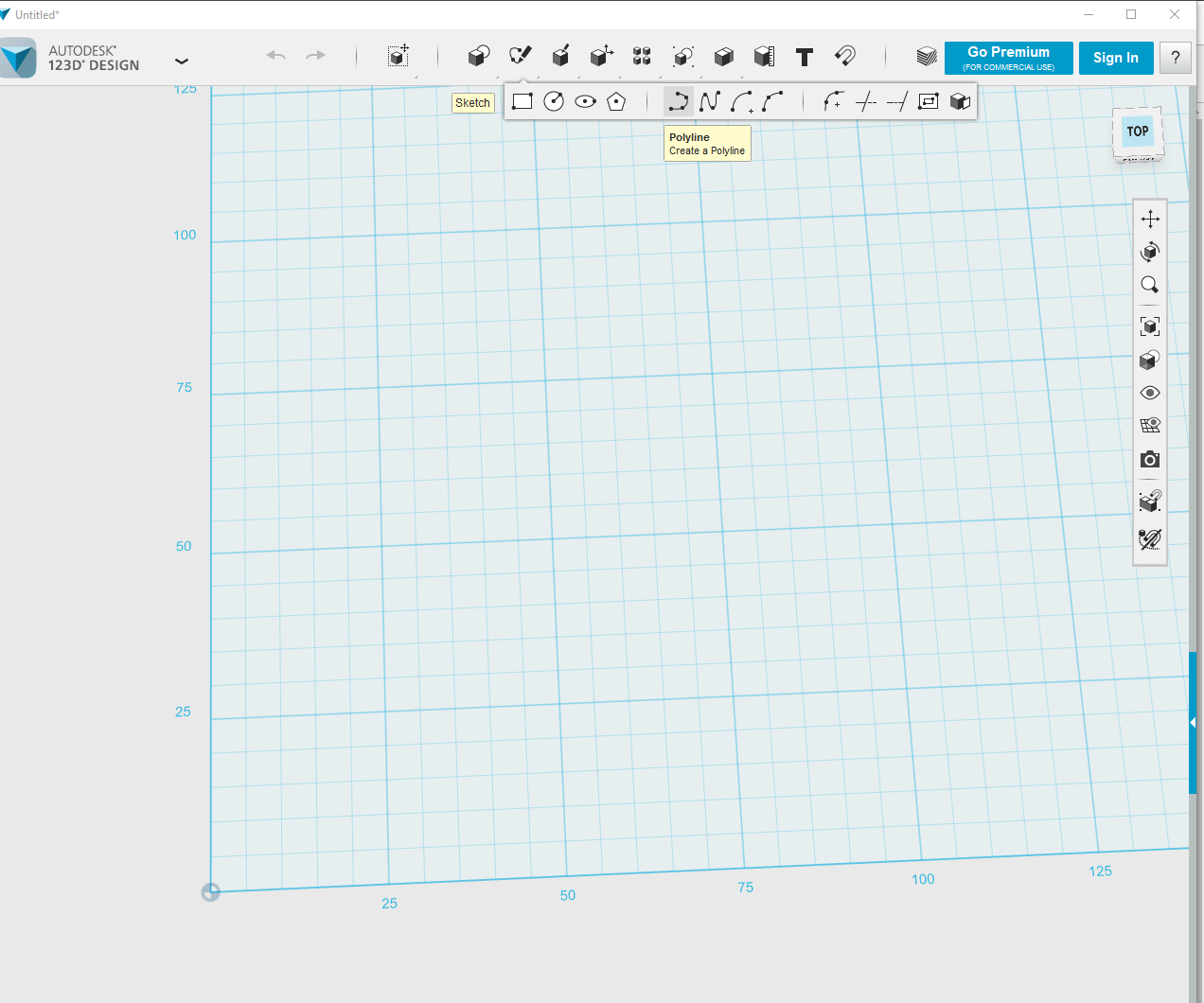The height and width of the screenshot is (1003, 1204).
Task: Click the Text tool icon
Action: [805, 58]
